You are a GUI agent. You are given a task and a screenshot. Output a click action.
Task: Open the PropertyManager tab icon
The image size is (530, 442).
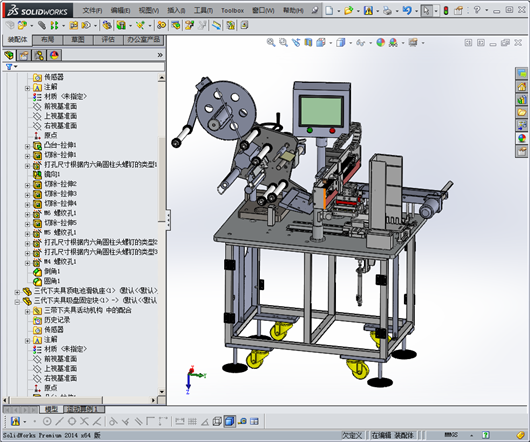tap(24, 55)
